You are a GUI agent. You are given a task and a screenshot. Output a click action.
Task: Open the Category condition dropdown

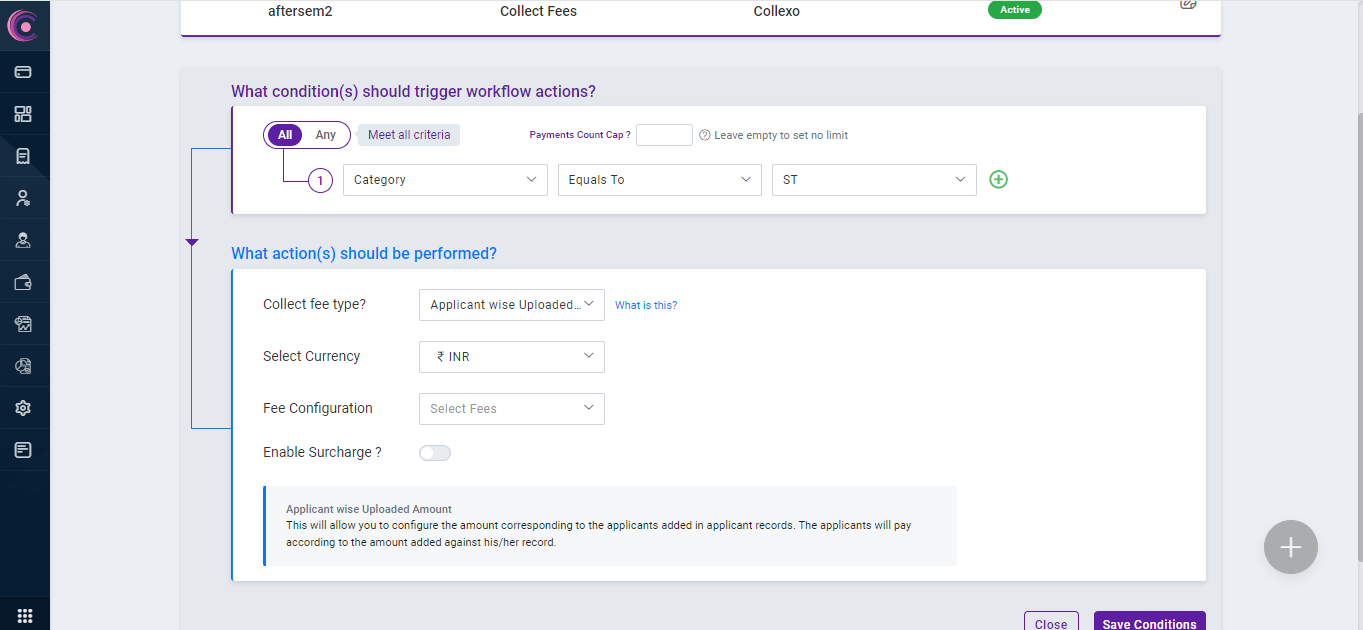445,180
